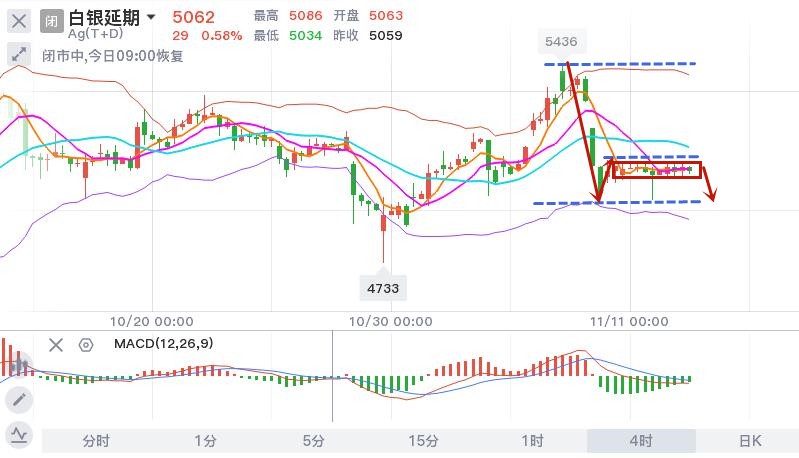
Task: Switch to the 分时 timeframe tab
Action: (96, 441)
